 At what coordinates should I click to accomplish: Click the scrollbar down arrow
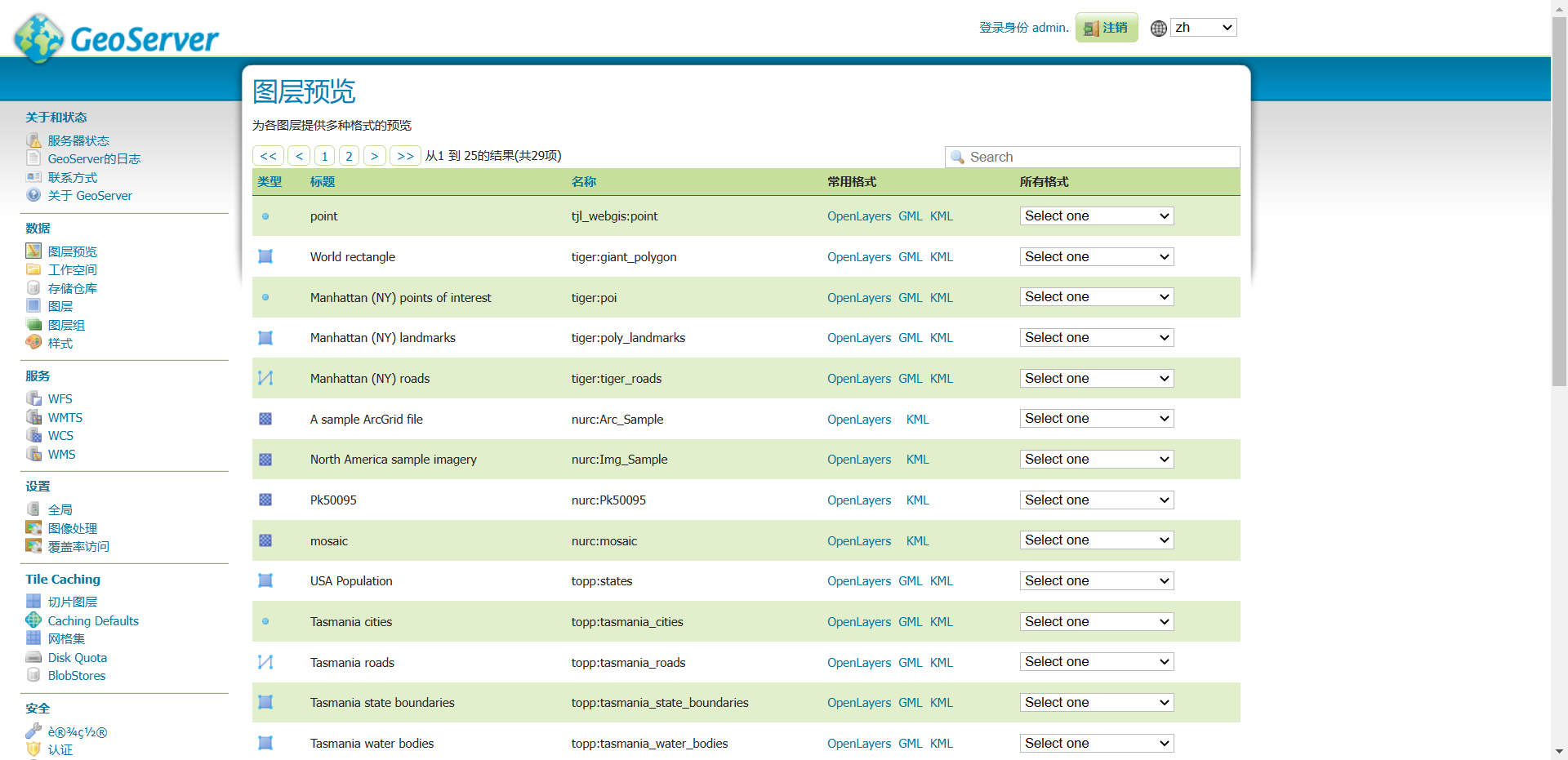1559,752
